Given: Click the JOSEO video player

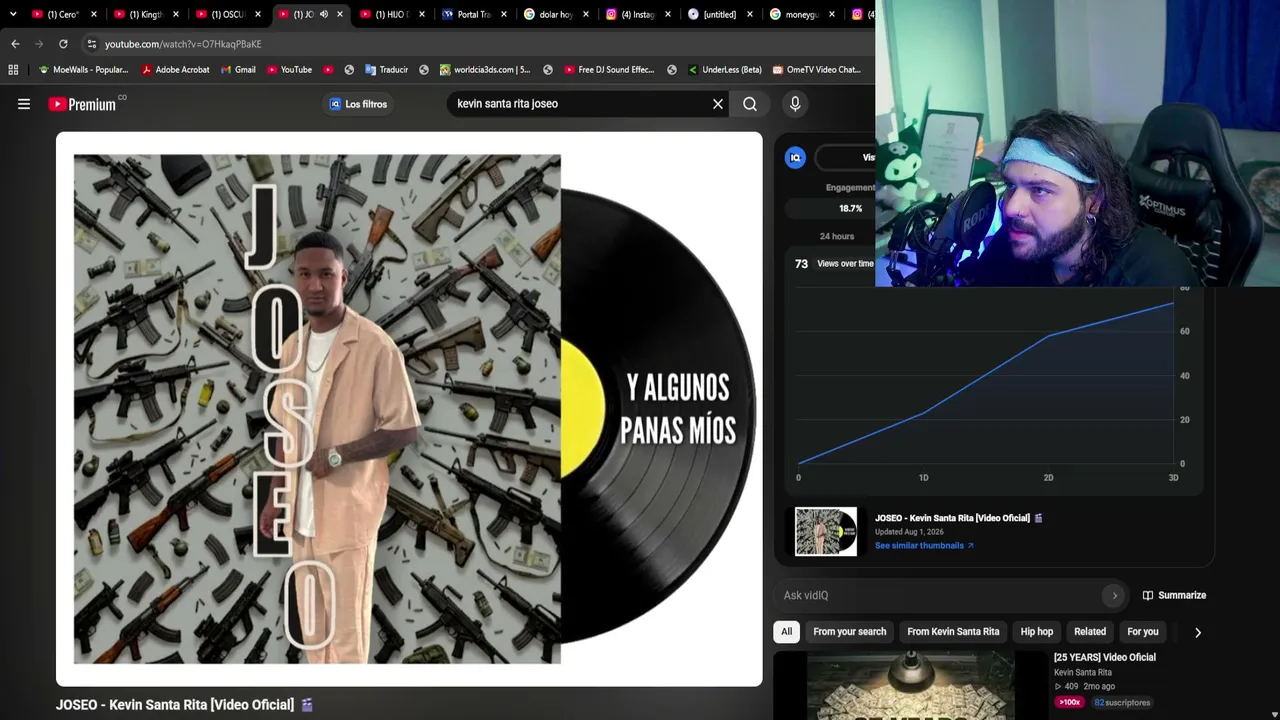Looking at the screenshot, I should pyautogui.click(x=409, y=409).
